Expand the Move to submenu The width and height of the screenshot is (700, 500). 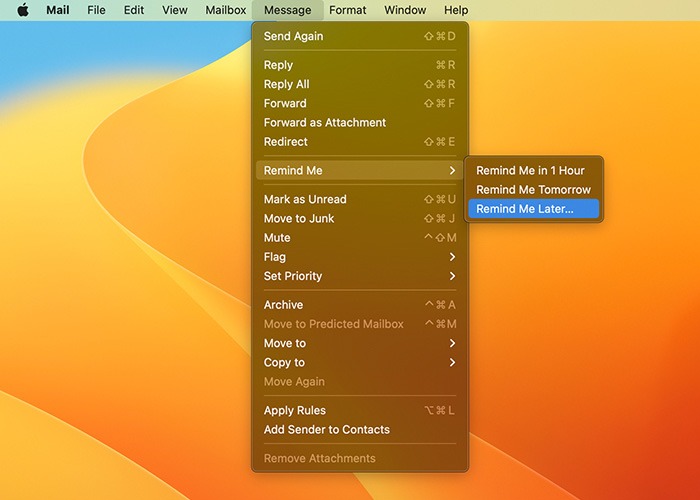tap(360, 343)
